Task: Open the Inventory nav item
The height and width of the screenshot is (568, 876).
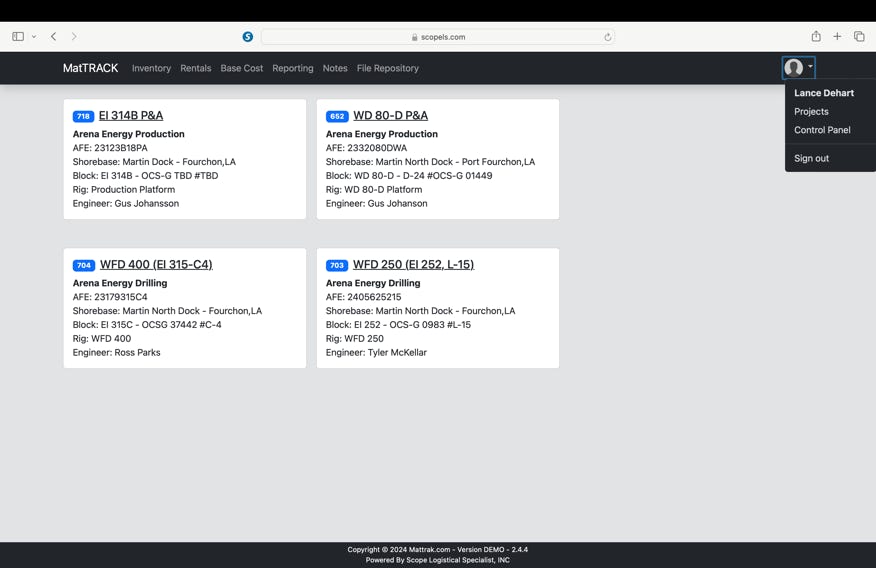Action: [x=151, y=68]
